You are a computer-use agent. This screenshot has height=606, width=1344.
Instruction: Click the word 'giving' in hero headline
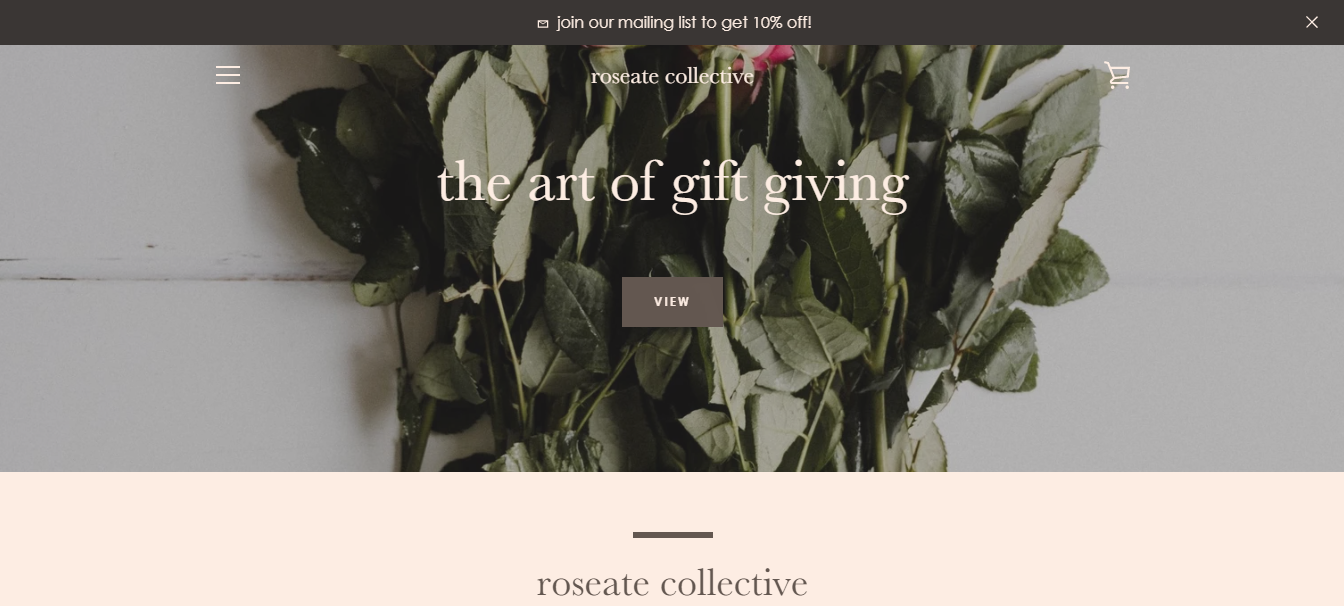click(x=836, y=186)
